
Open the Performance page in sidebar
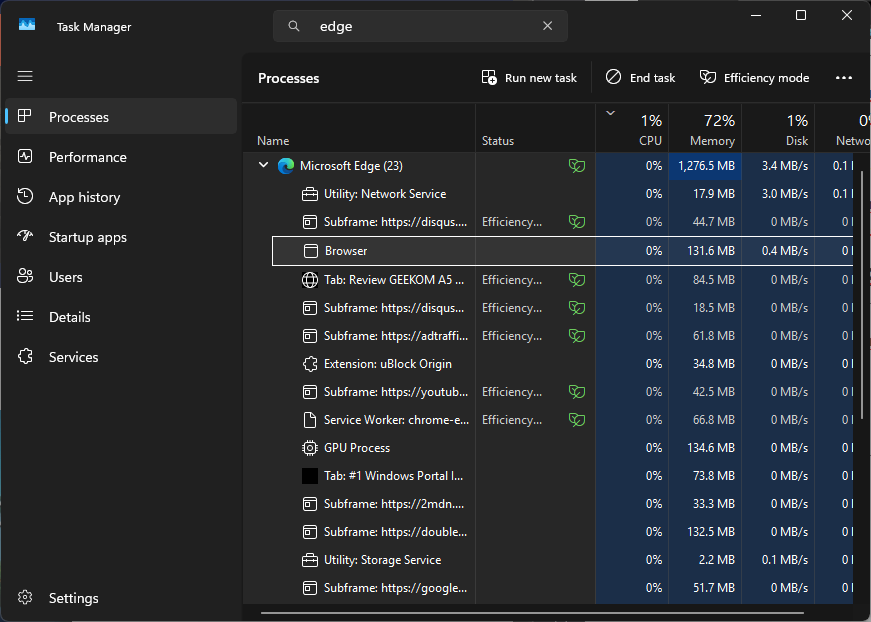tap(87, 157)
